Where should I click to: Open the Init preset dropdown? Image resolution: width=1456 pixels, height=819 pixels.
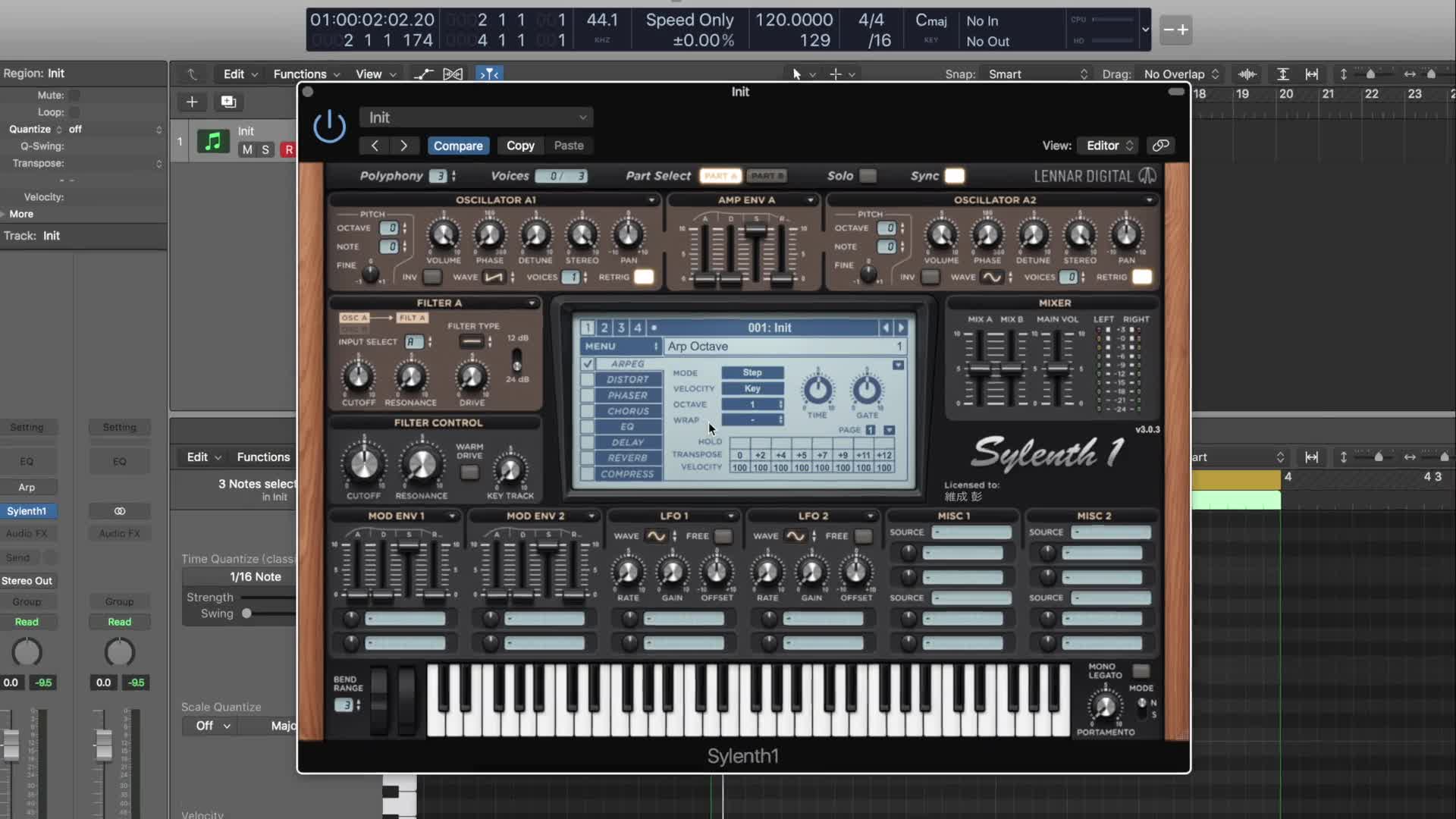pos(476,118)
